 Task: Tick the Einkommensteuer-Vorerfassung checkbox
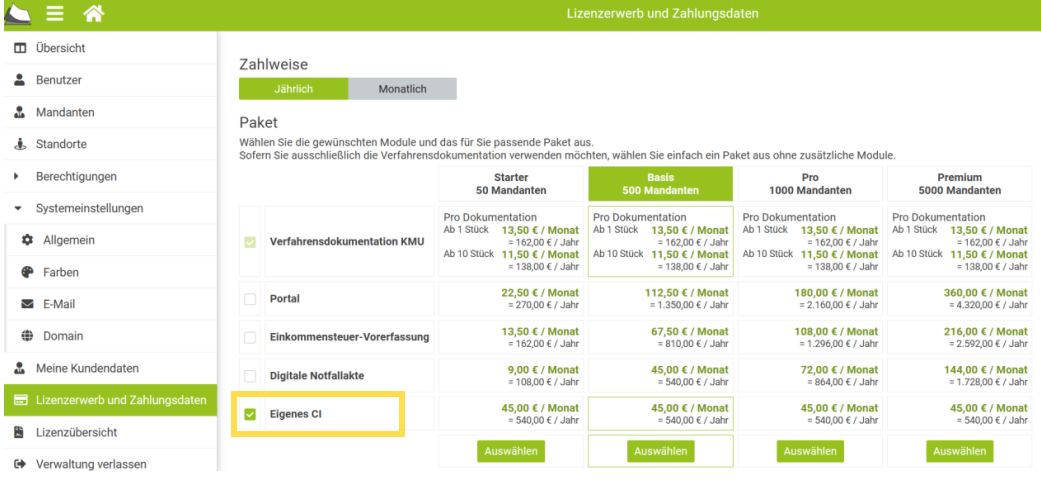pos(250,338)
